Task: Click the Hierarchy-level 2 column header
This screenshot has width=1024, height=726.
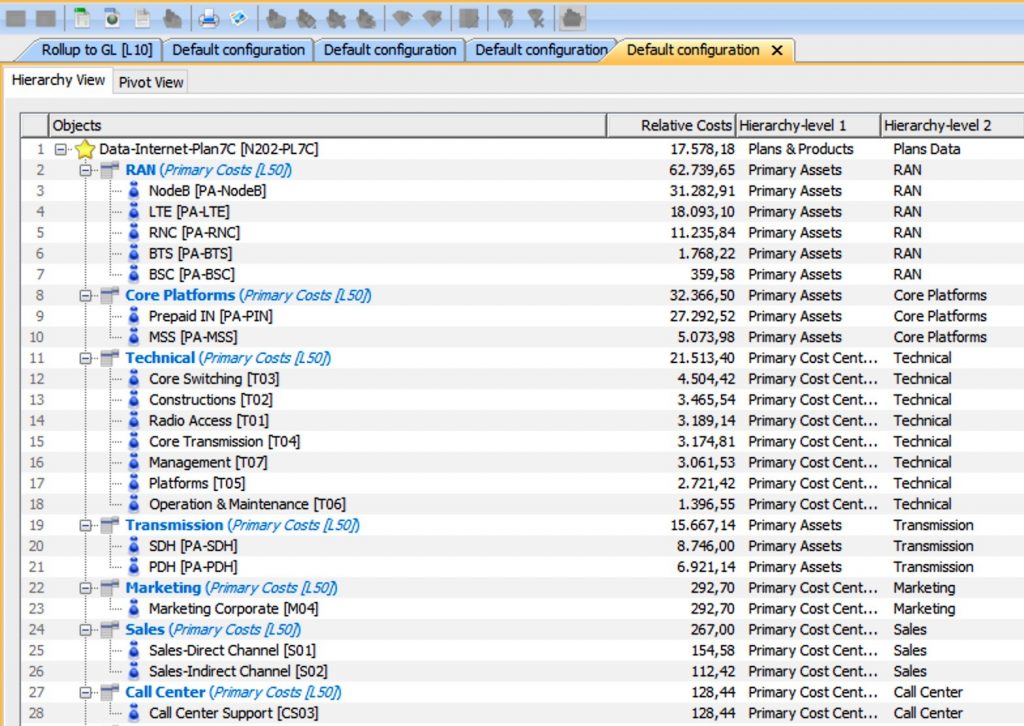Action: [938, 125]
